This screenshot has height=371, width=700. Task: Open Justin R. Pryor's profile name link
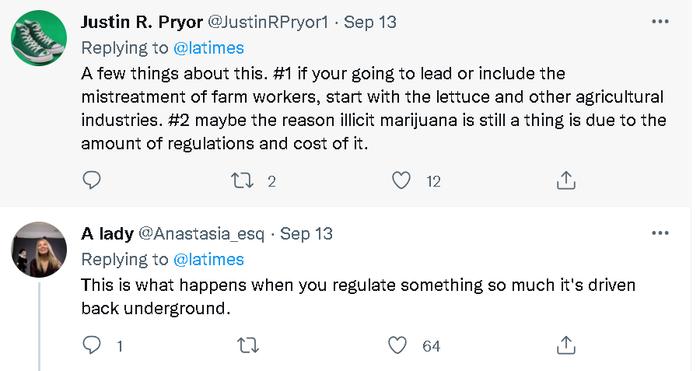point(142,22)
